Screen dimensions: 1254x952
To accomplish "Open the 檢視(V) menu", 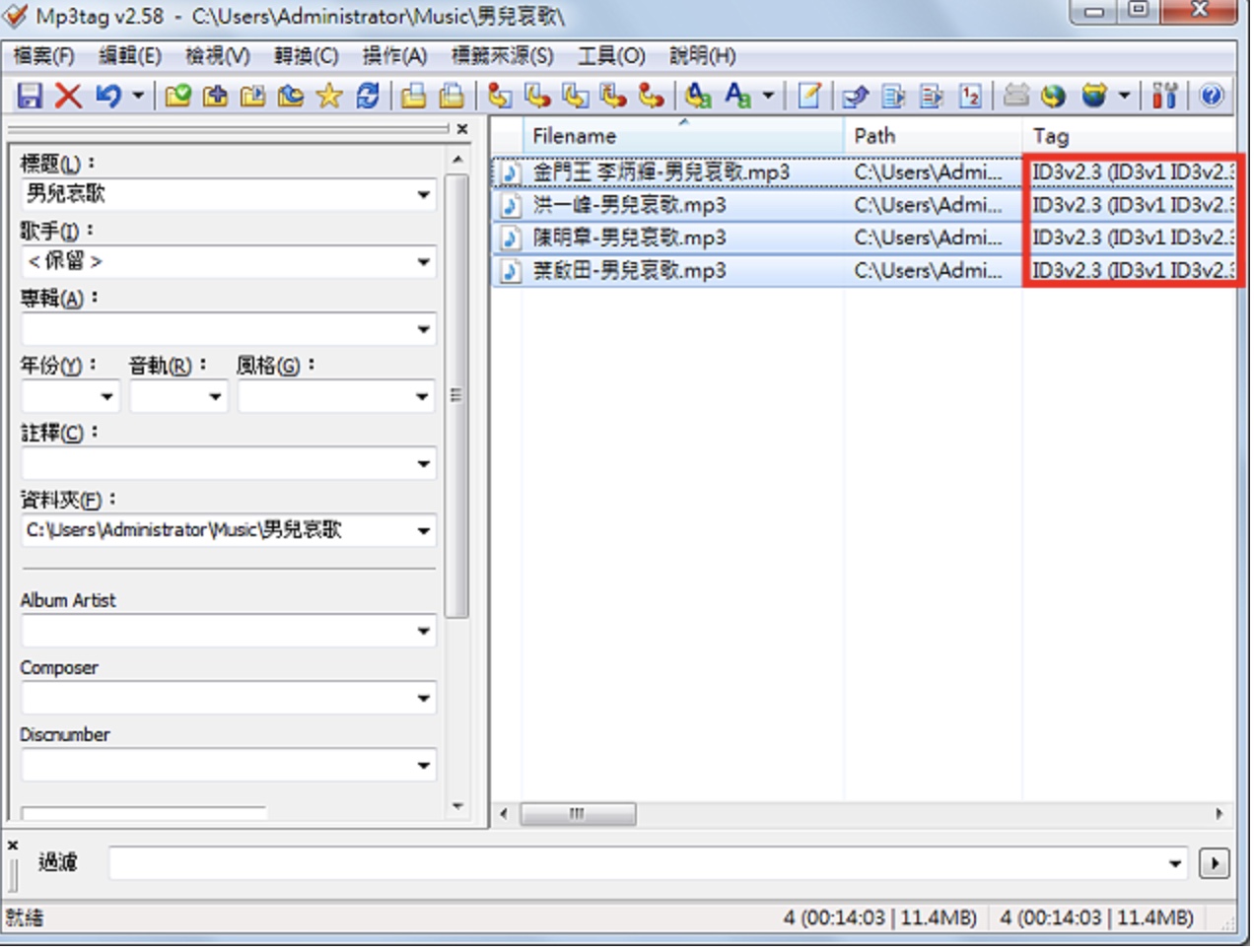I will click(218, 56).
